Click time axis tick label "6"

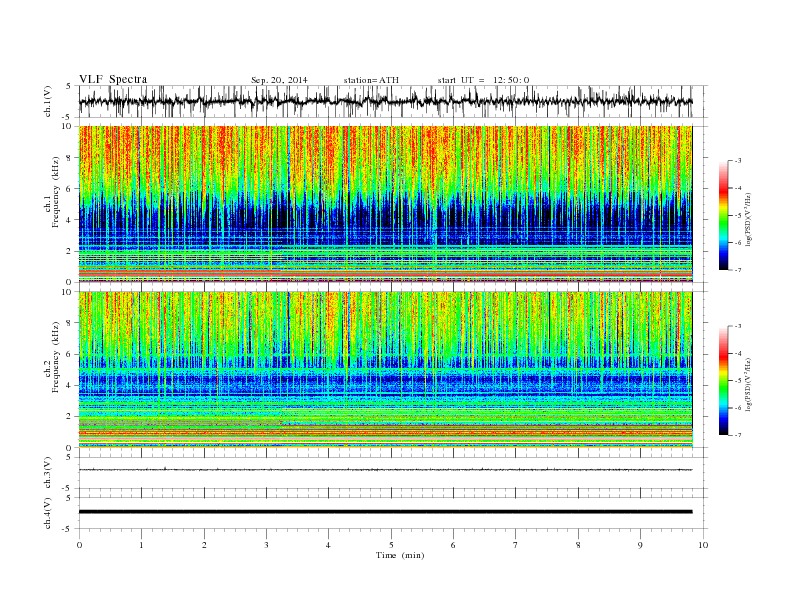click(453, 545)
